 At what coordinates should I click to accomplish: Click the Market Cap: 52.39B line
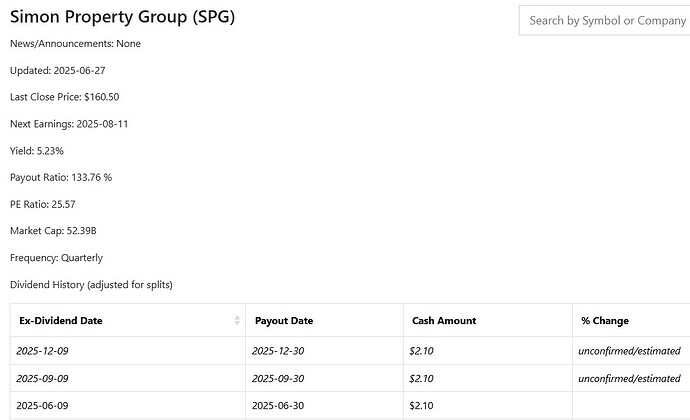(53, 231)
